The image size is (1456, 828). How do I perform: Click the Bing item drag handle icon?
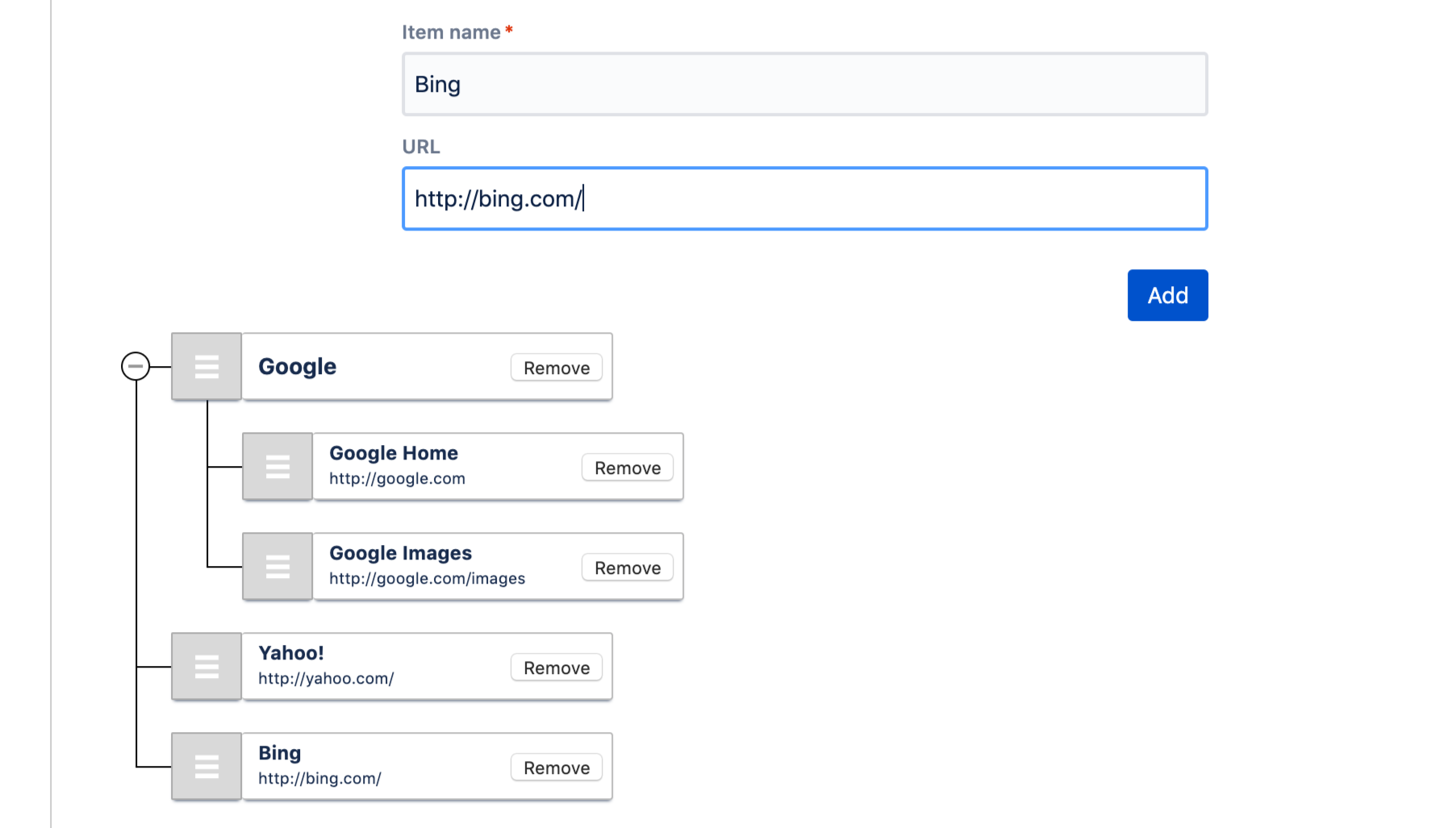coord(207,767)
